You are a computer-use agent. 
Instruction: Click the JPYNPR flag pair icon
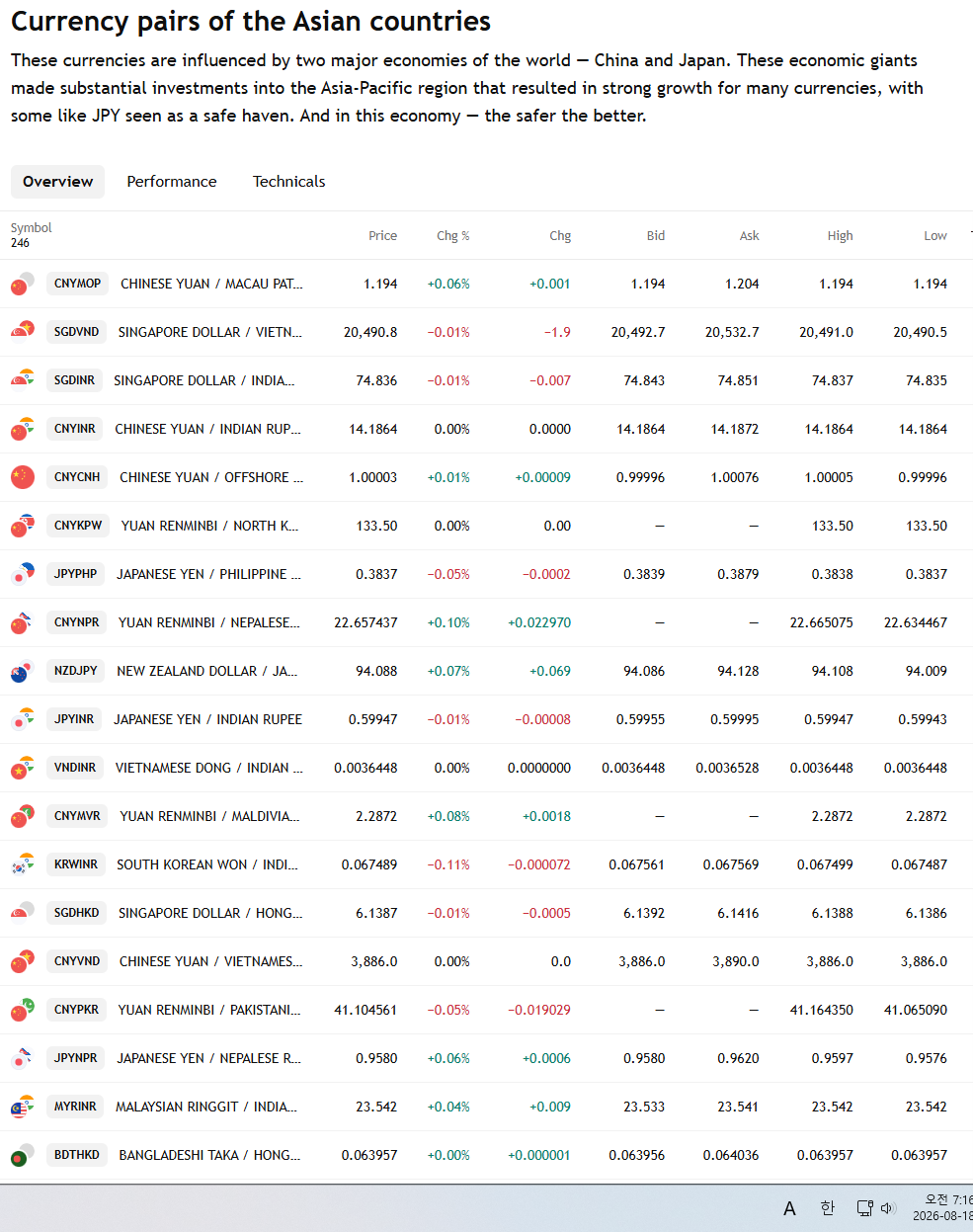click(x=23, y=1059)
